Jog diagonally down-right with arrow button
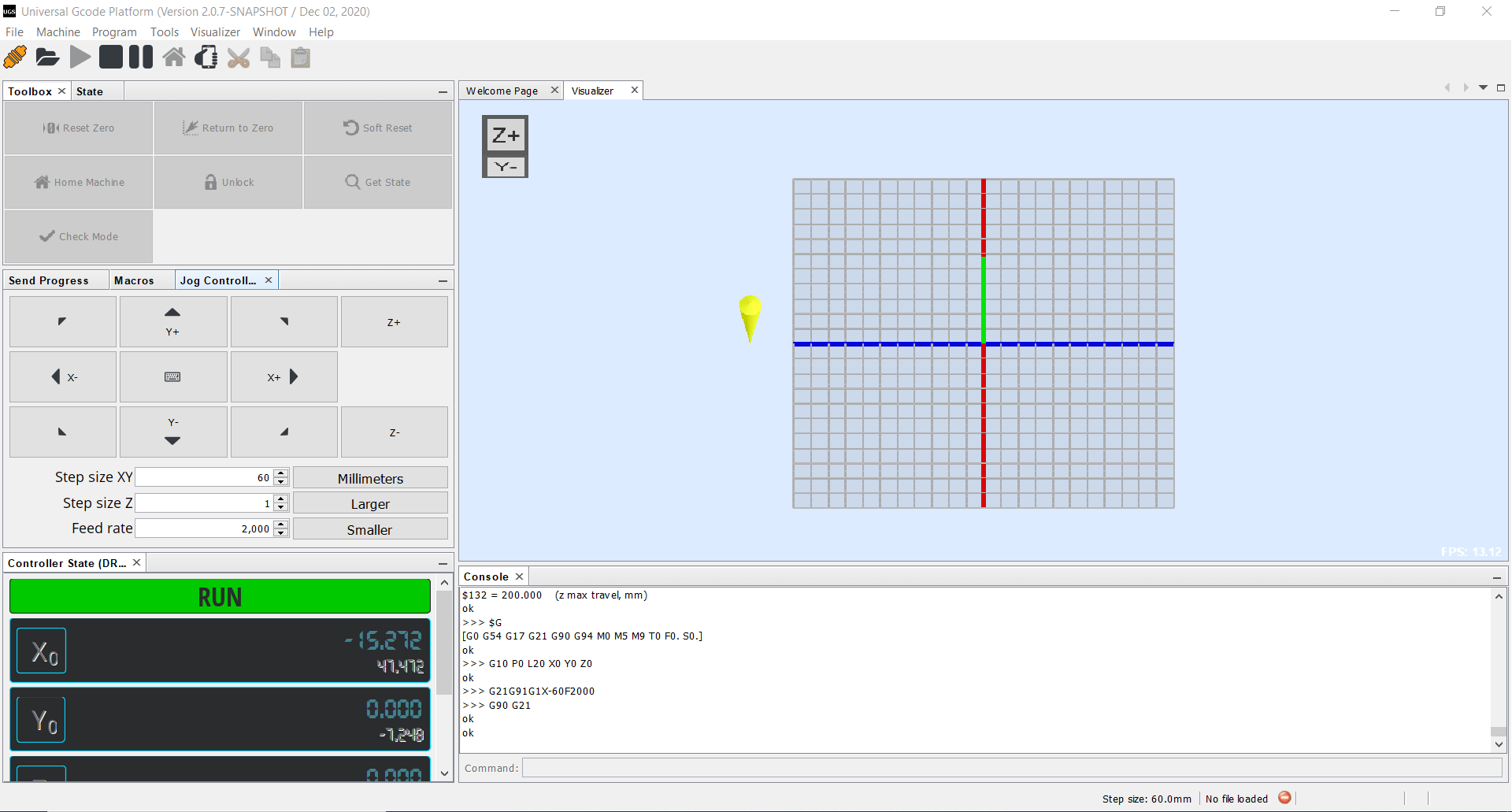The height and width of the screenshot is (812, 1512). tap(284, 432)
